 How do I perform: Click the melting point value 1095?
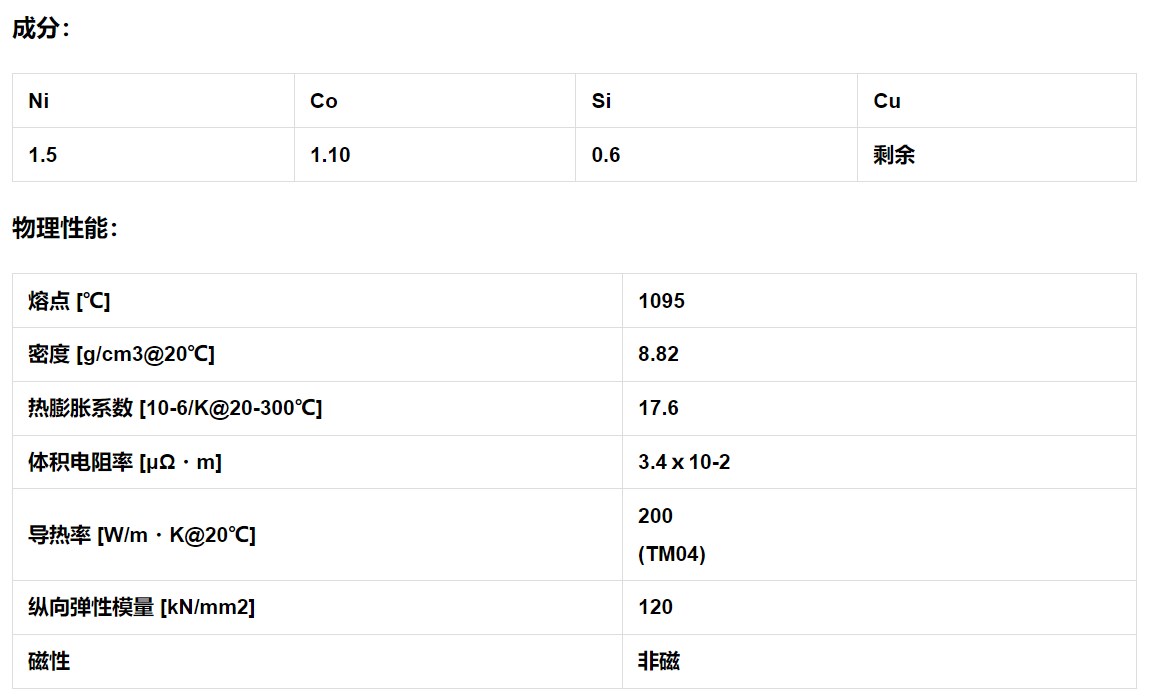(661, 301)
